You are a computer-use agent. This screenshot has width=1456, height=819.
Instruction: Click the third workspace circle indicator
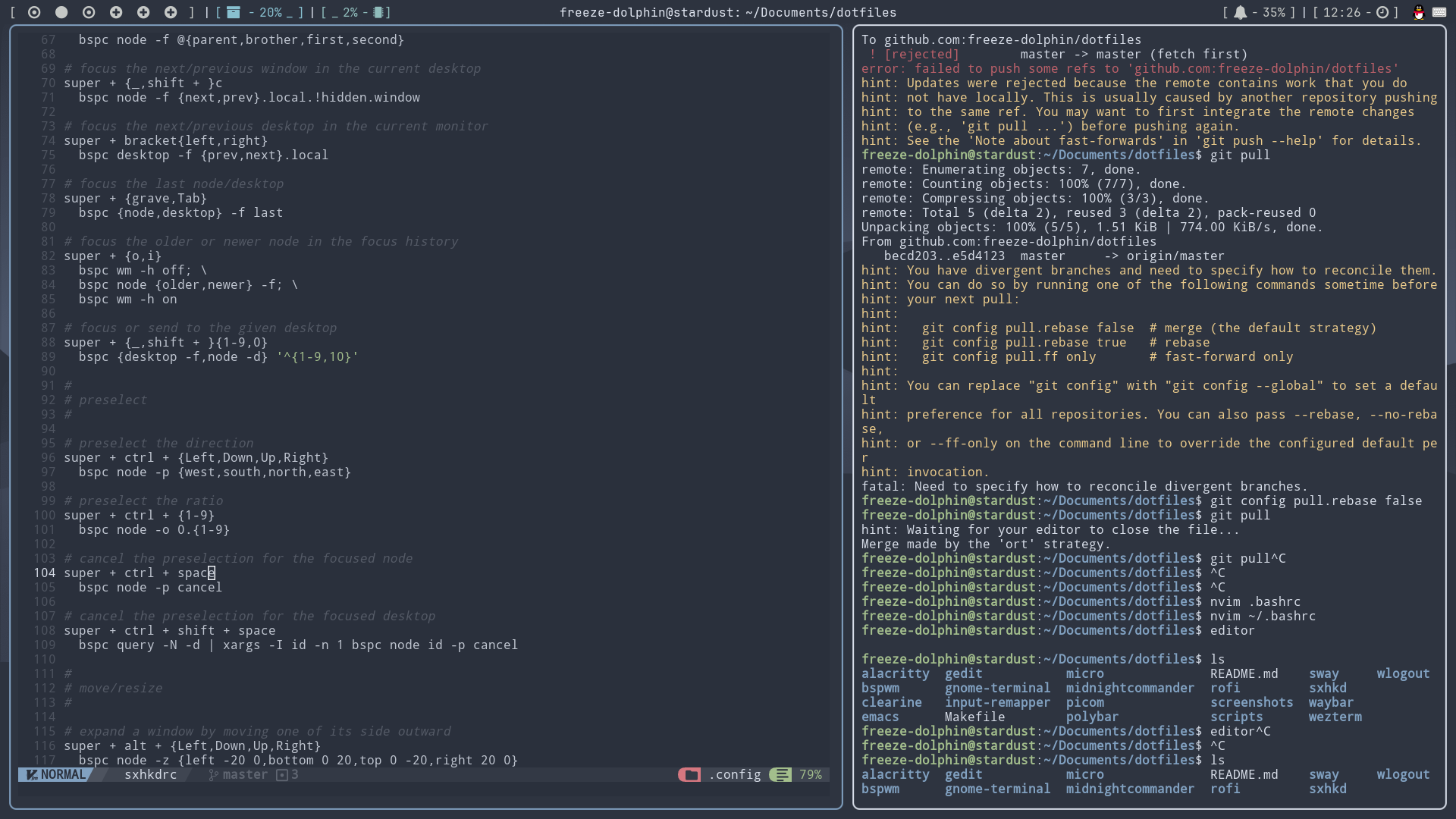pos(89,12)
